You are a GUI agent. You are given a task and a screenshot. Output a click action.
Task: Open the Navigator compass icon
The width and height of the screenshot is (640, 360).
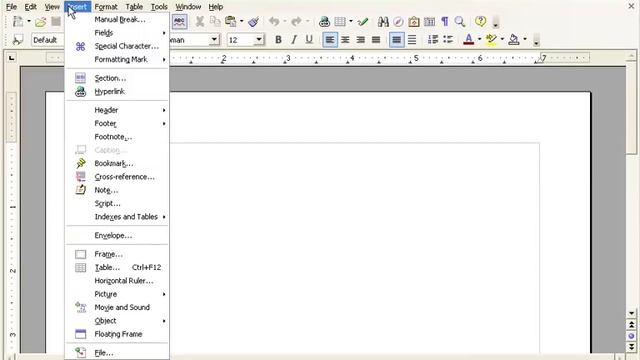click(x=398, y=22)
